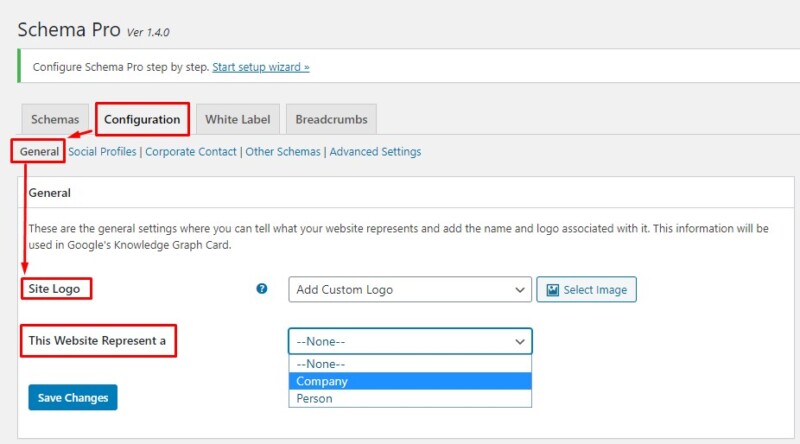The image size is (800, 444).
Task: Click the Select Image button
Action: point(586,290)
